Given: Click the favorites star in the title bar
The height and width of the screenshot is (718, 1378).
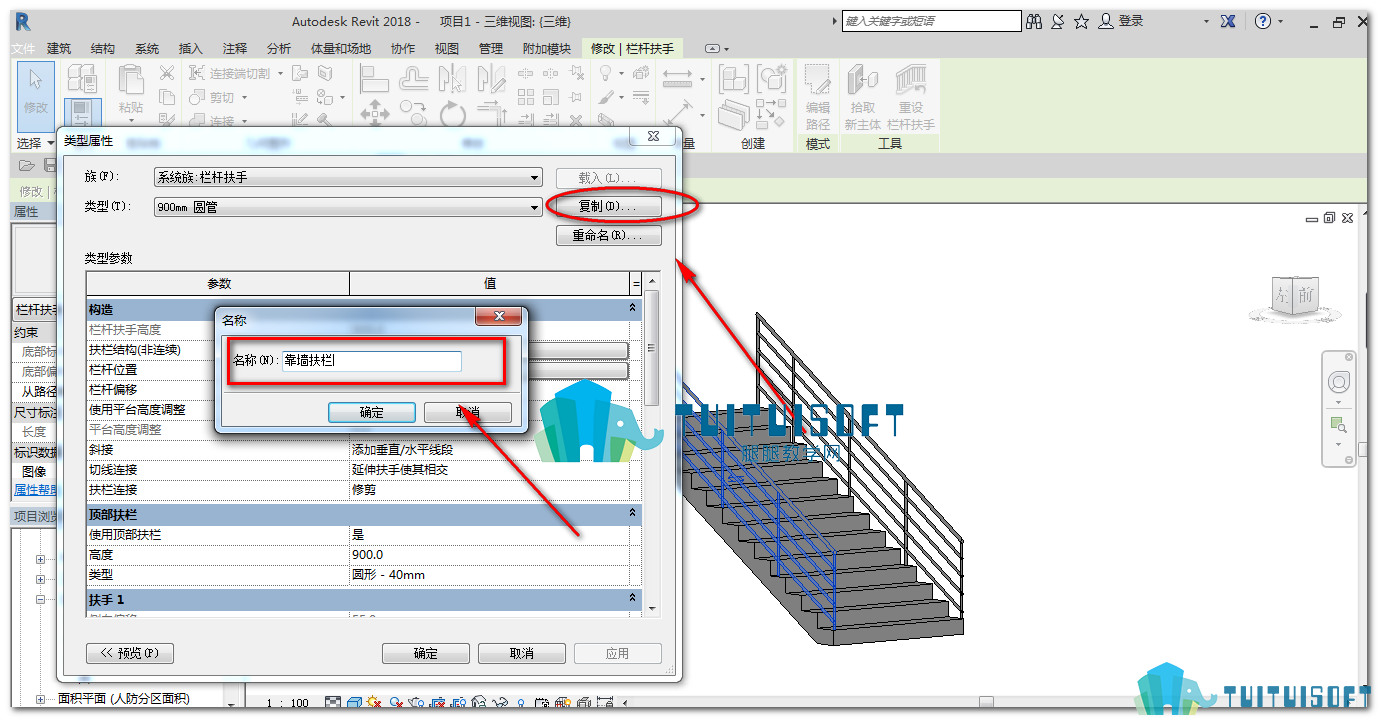Looking at the screenshot, I should (x=1081, y=21).
